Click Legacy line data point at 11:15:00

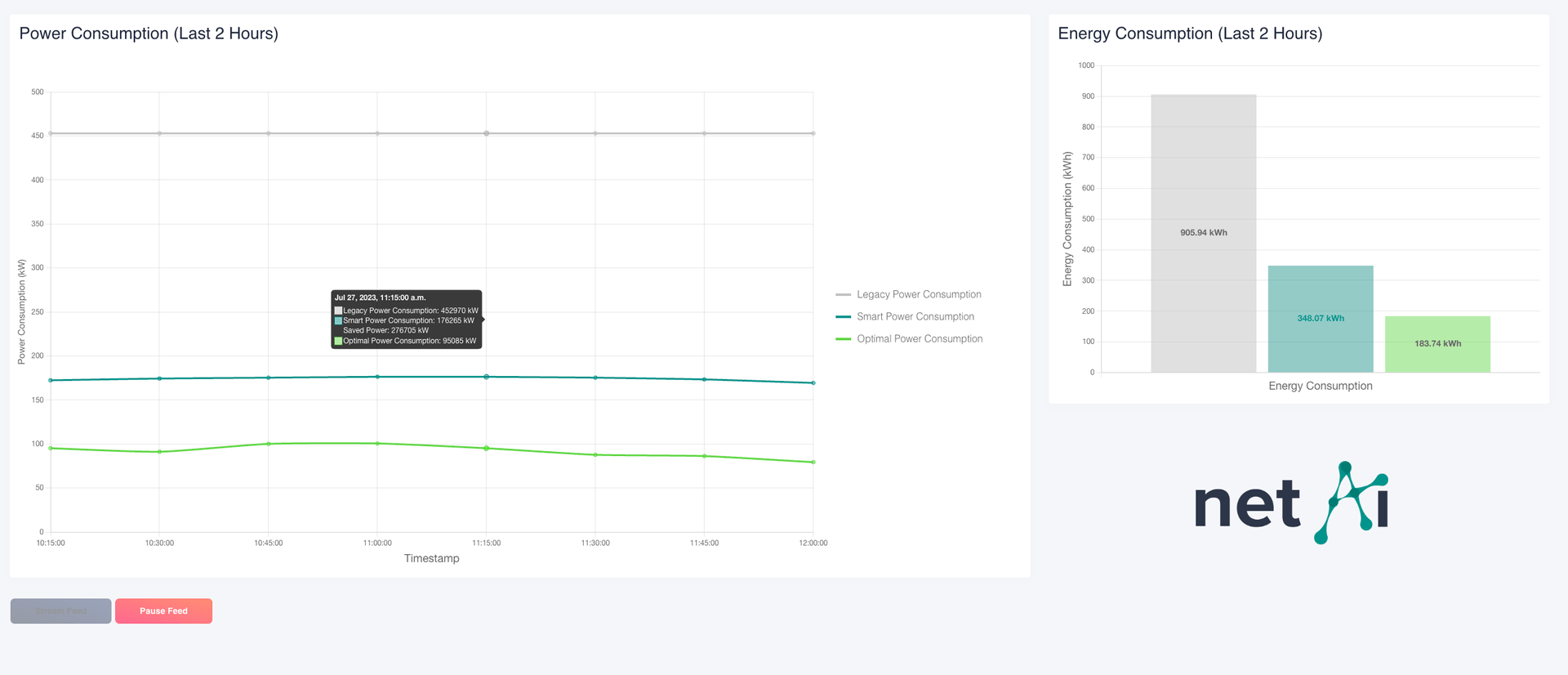coord(487,133)
